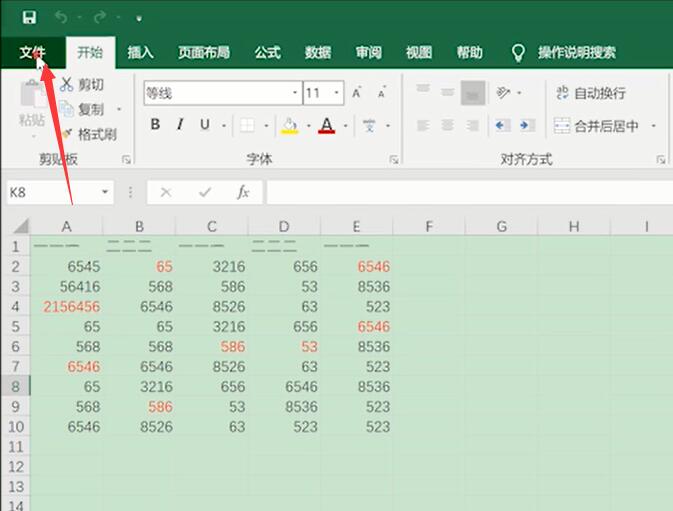This screenshot has height=511, width=673.
Task: Click the Name Box showing K8
Action: pos(52,192)
